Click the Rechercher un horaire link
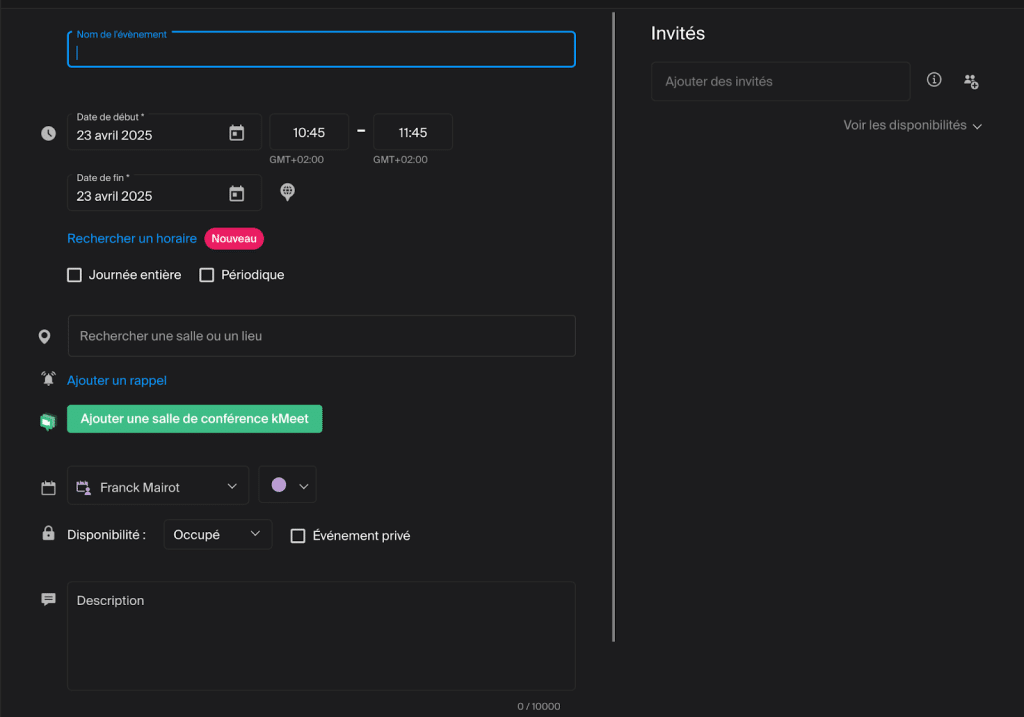This screenshot has width=1024, height=717. click(x=132, y=239)
